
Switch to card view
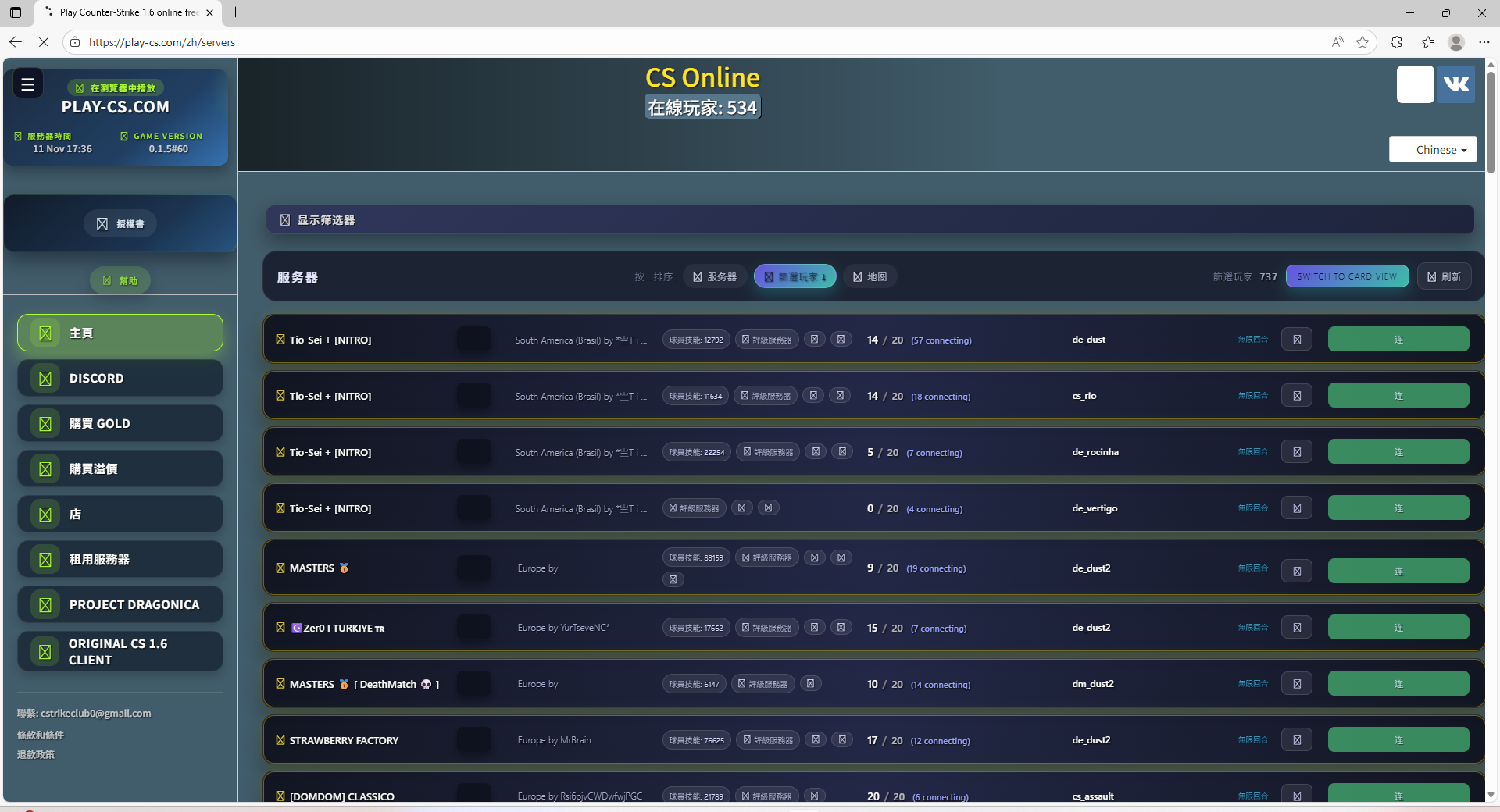(x=1347, y=276)
